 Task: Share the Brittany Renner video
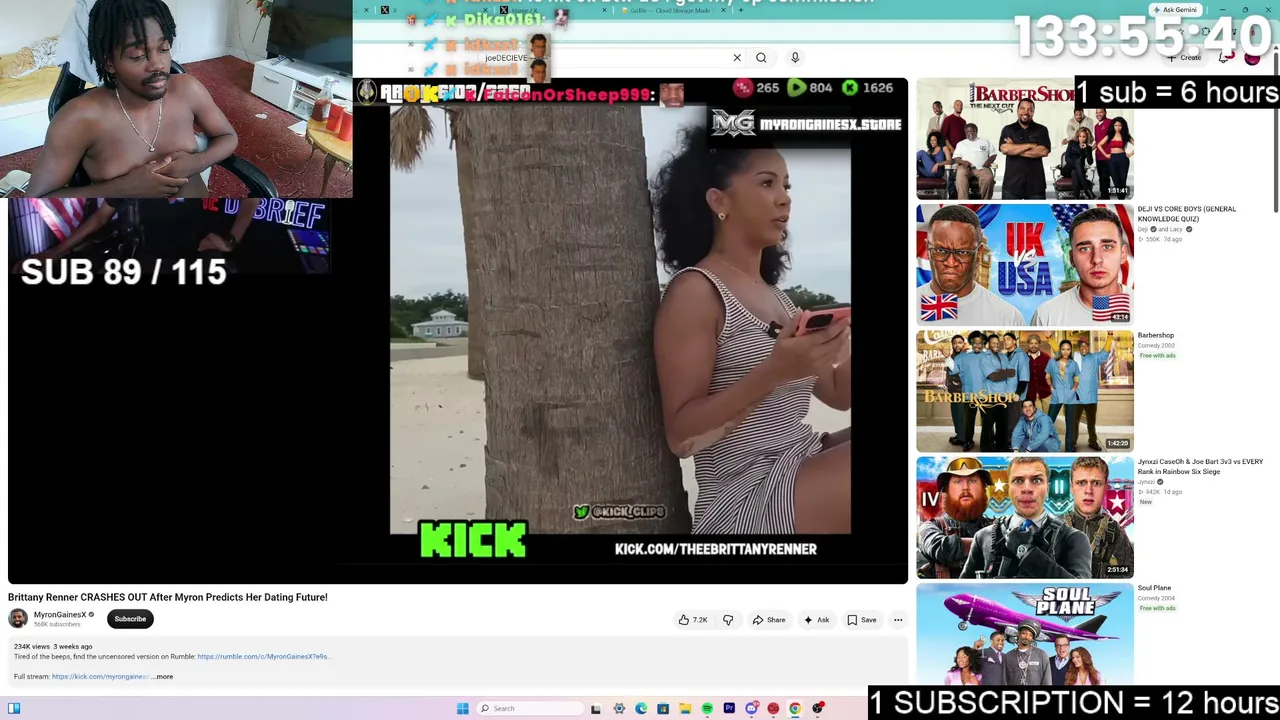pyautogui.click(x=769, y=620)
